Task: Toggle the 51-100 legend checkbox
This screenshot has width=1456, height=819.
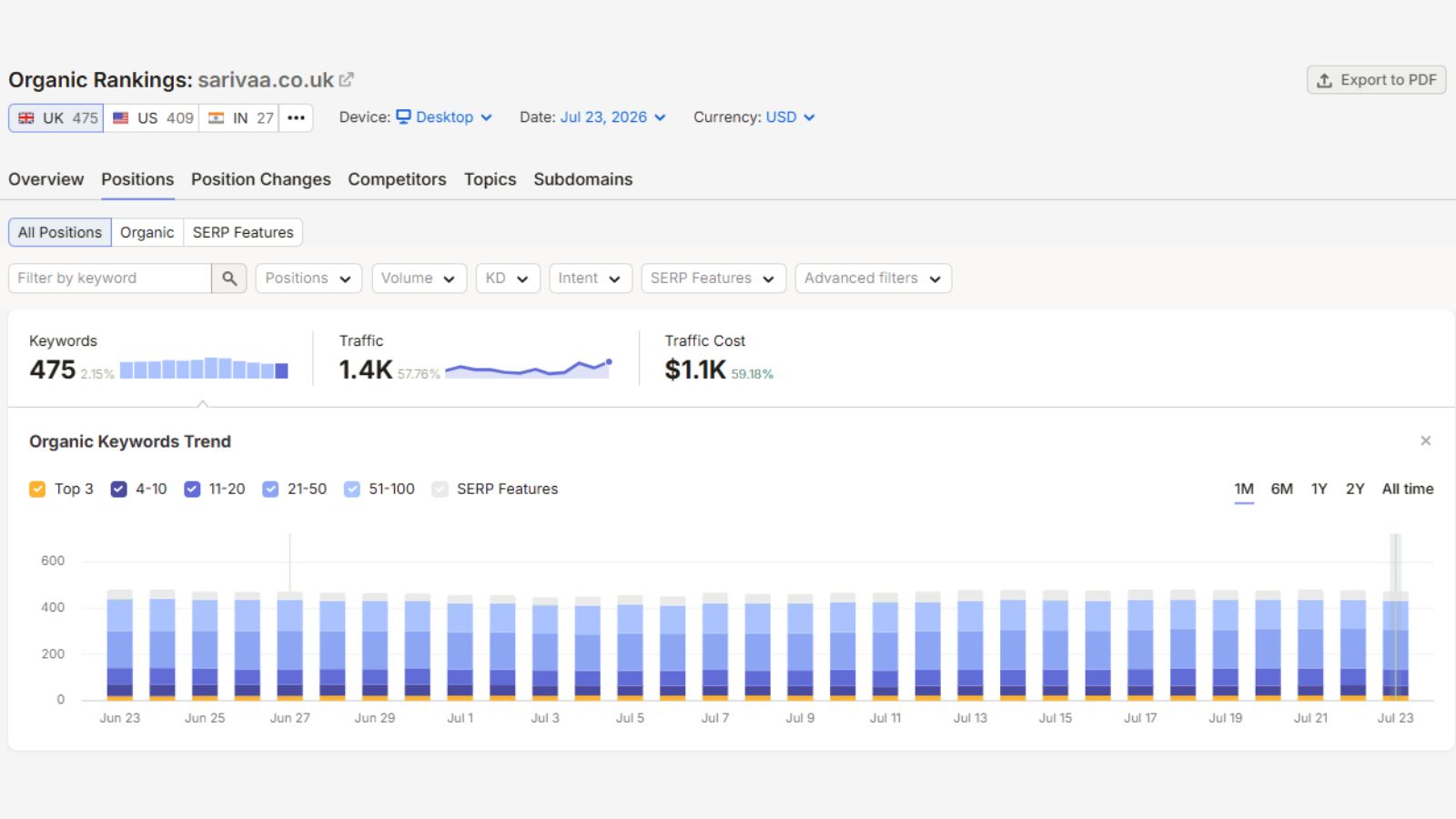Action: tap(352, 490)
